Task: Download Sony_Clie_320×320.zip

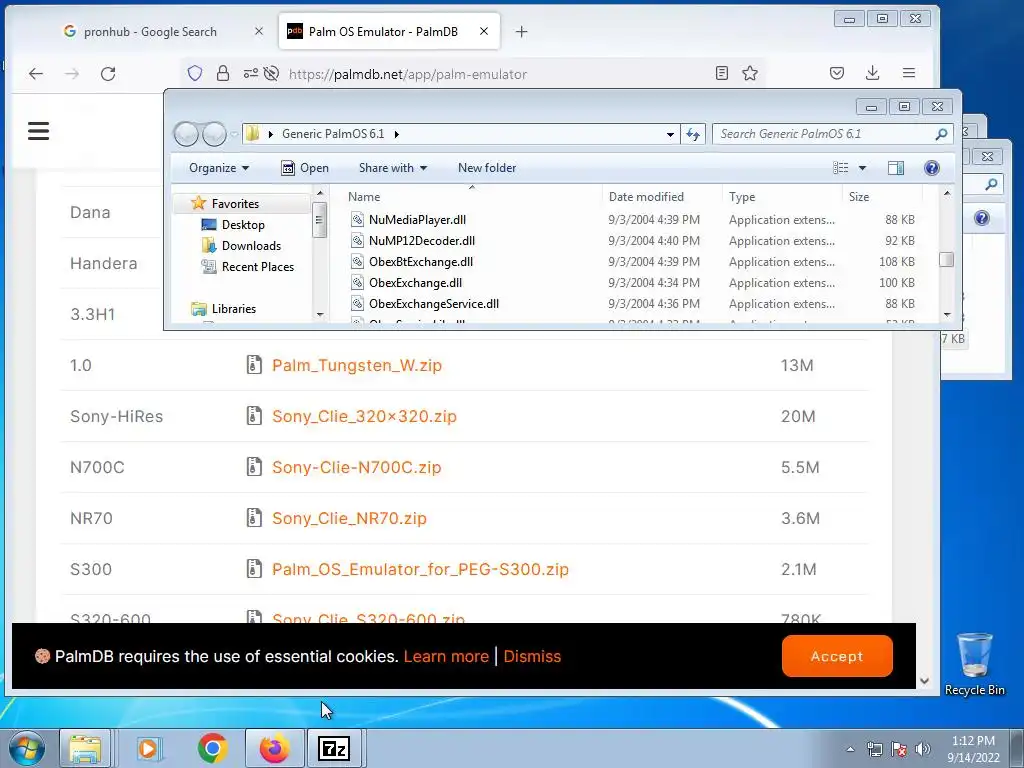Action: pos(364,416)
